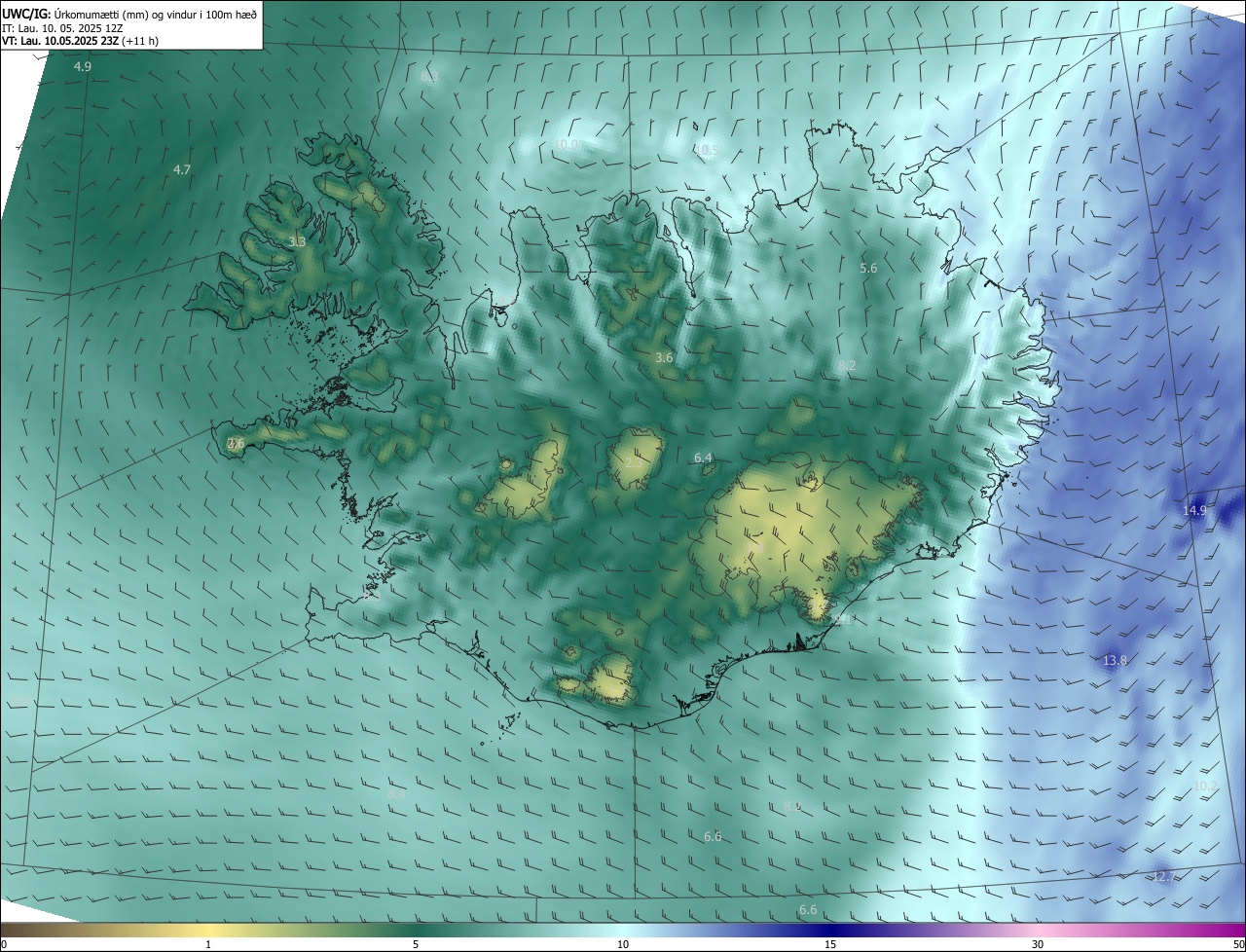This screenshot has width=1246, height=952.
Task: Click the 3.3 value over the Westfjords
Action: point(297,241)
